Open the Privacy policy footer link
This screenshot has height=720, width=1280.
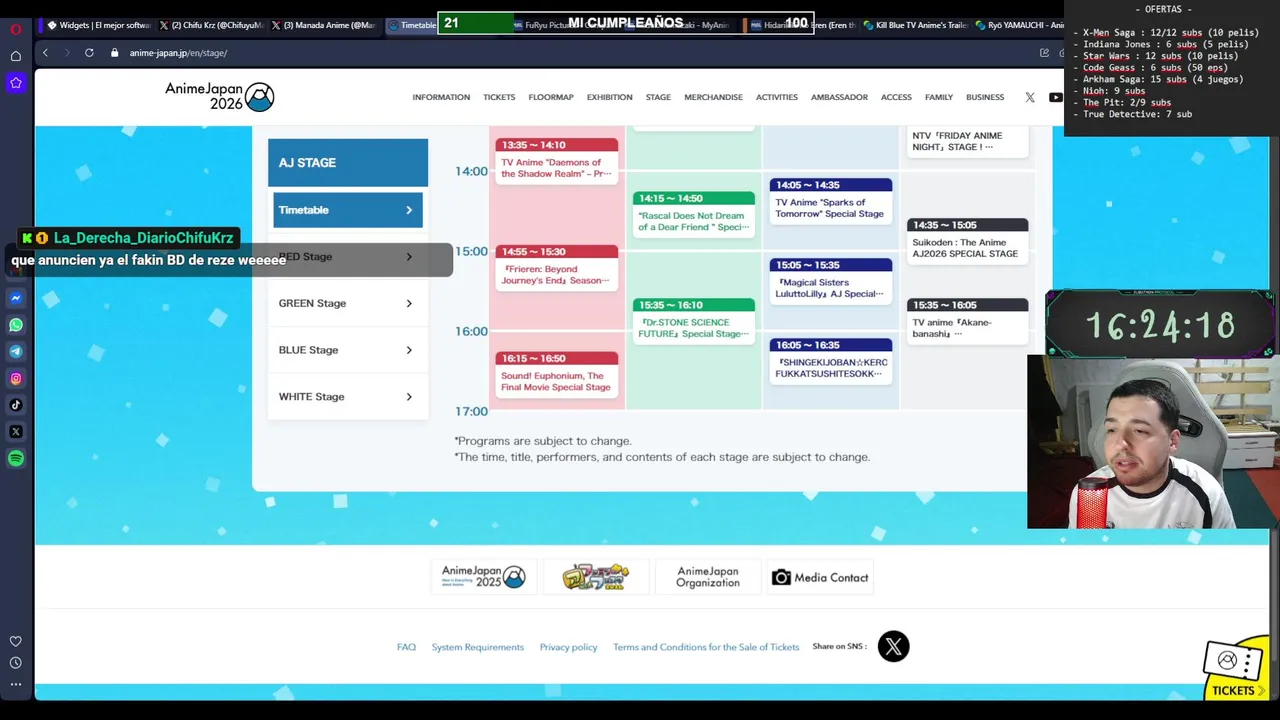pyautogui.click(x=568, y=647)
